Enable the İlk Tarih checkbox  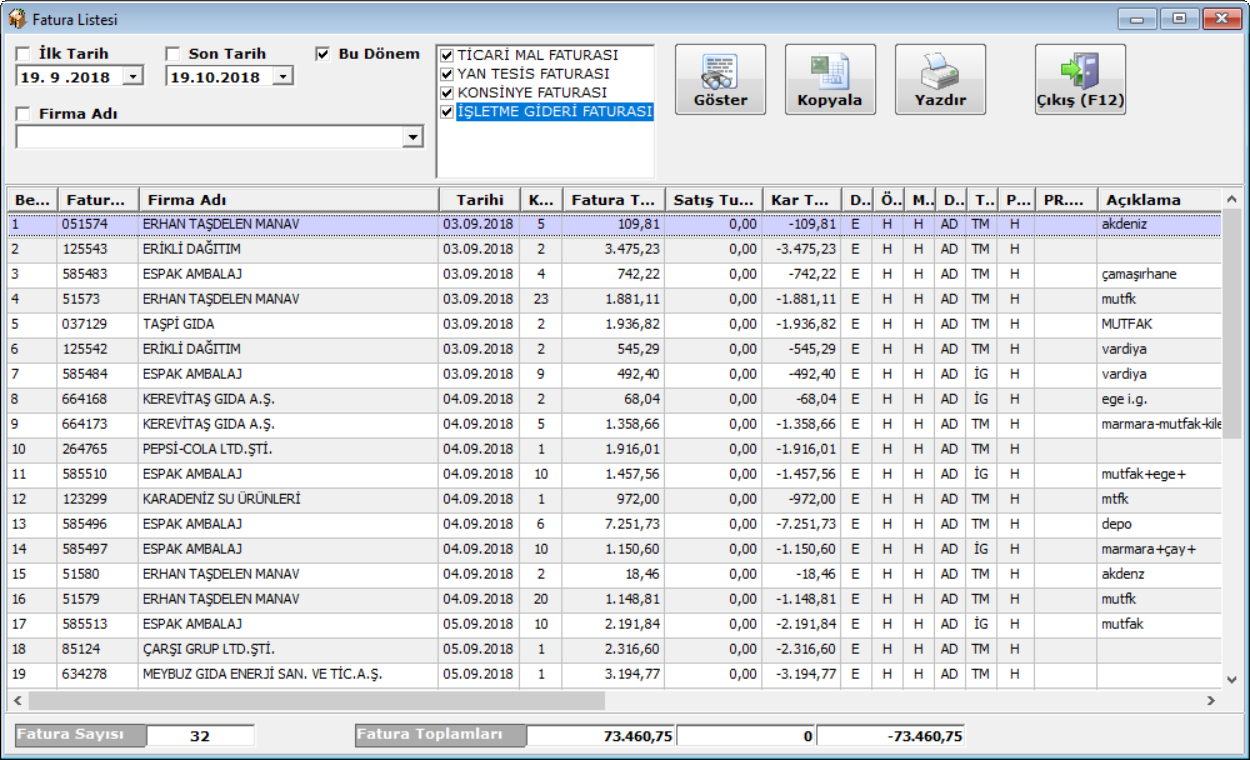click(x=23, y=54)
